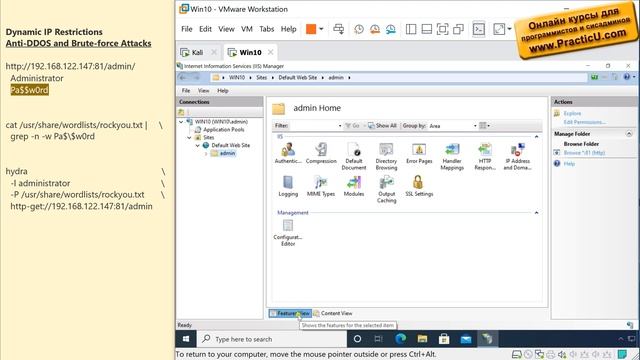Click the IIS Manager back arrow
Screen dimensions: 640x360
coord(183,77)
